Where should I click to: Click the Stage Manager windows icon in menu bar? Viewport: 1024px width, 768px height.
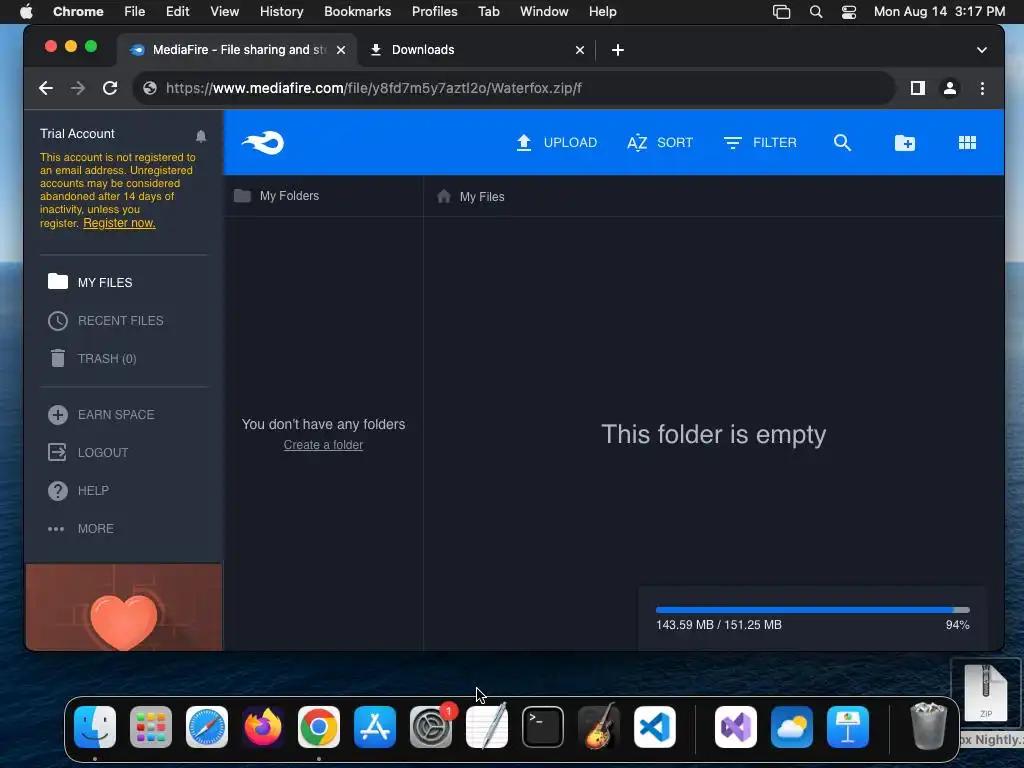click(782, 11)
